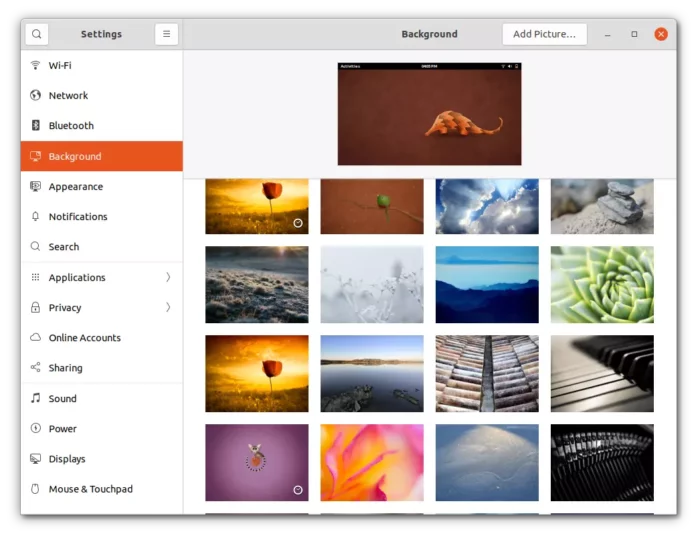Pick the black typewriter wallpaper
700x540 pixels.
tap(602, 462)
